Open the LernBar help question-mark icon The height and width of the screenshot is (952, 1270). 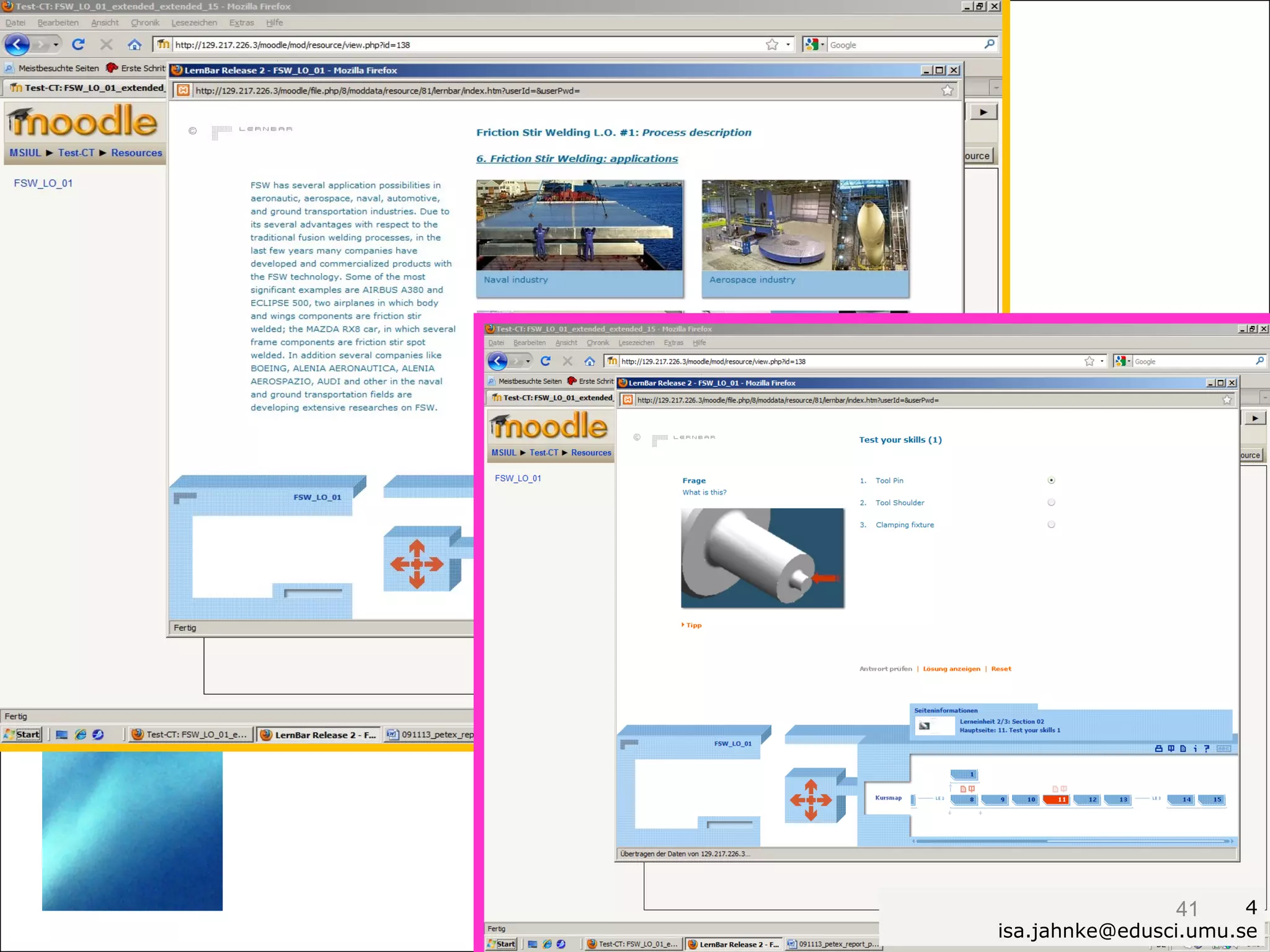pos(1207,749)
